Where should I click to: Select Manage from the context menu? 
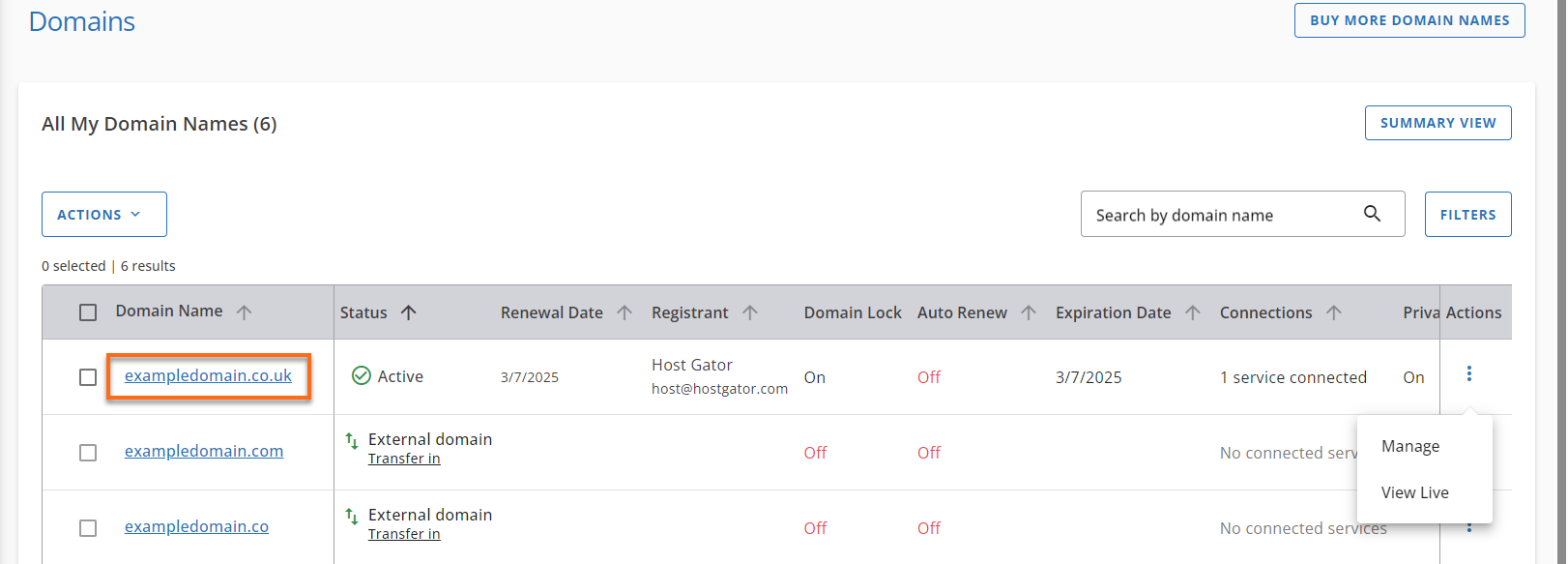point(1409,446)
